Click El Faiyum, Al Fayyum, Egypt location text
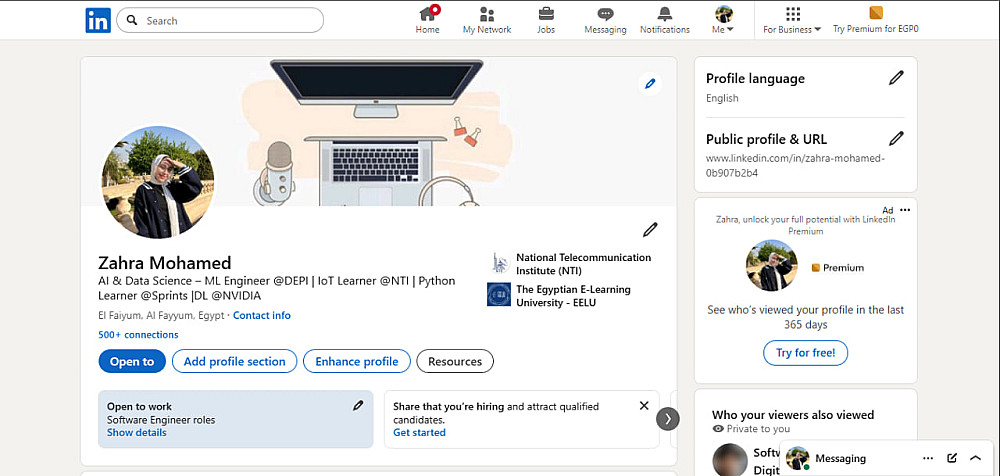Screen dimensions: 1000x476 click(161, 315)
